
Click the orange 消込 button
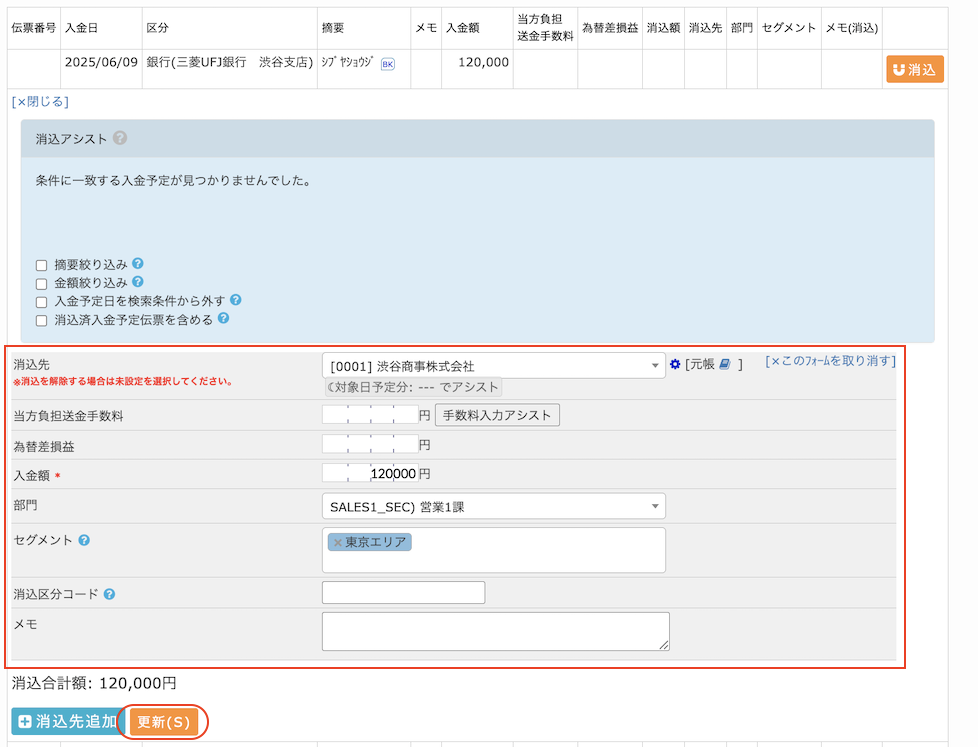click(x=914, y=68)
